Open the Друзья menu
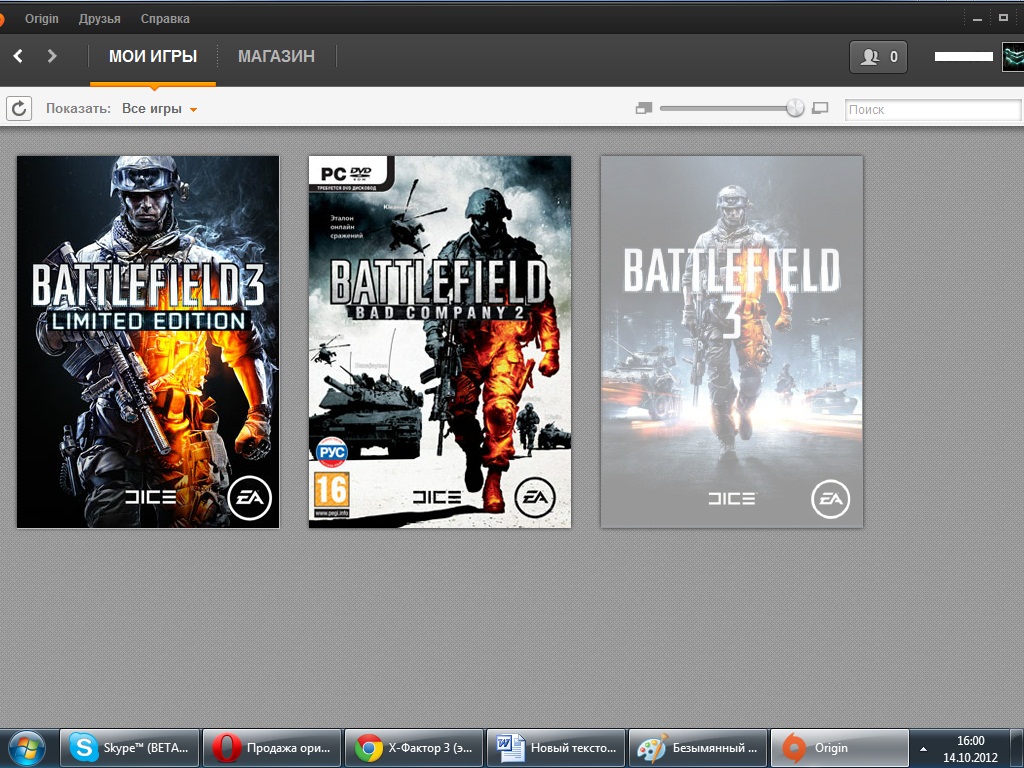This screenshot has height=768, width=1024. point(99,18)
